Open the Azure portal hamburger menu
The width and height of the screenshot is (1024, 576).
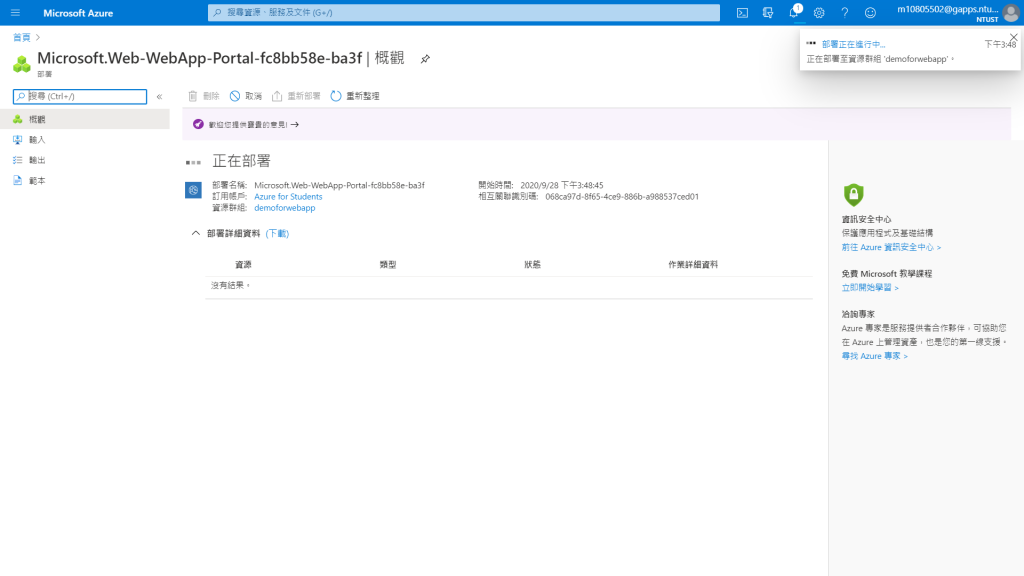[15, 12]
